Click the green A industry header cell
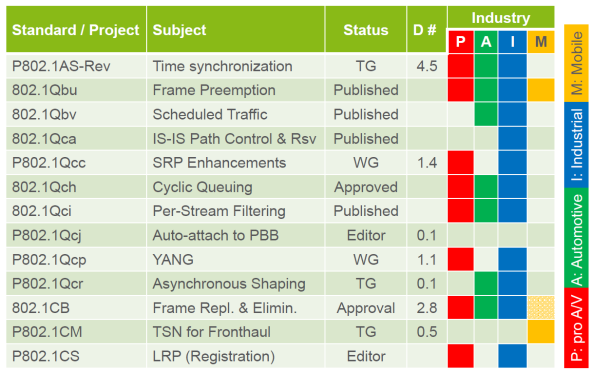The image size is (591, 373). 486,41
